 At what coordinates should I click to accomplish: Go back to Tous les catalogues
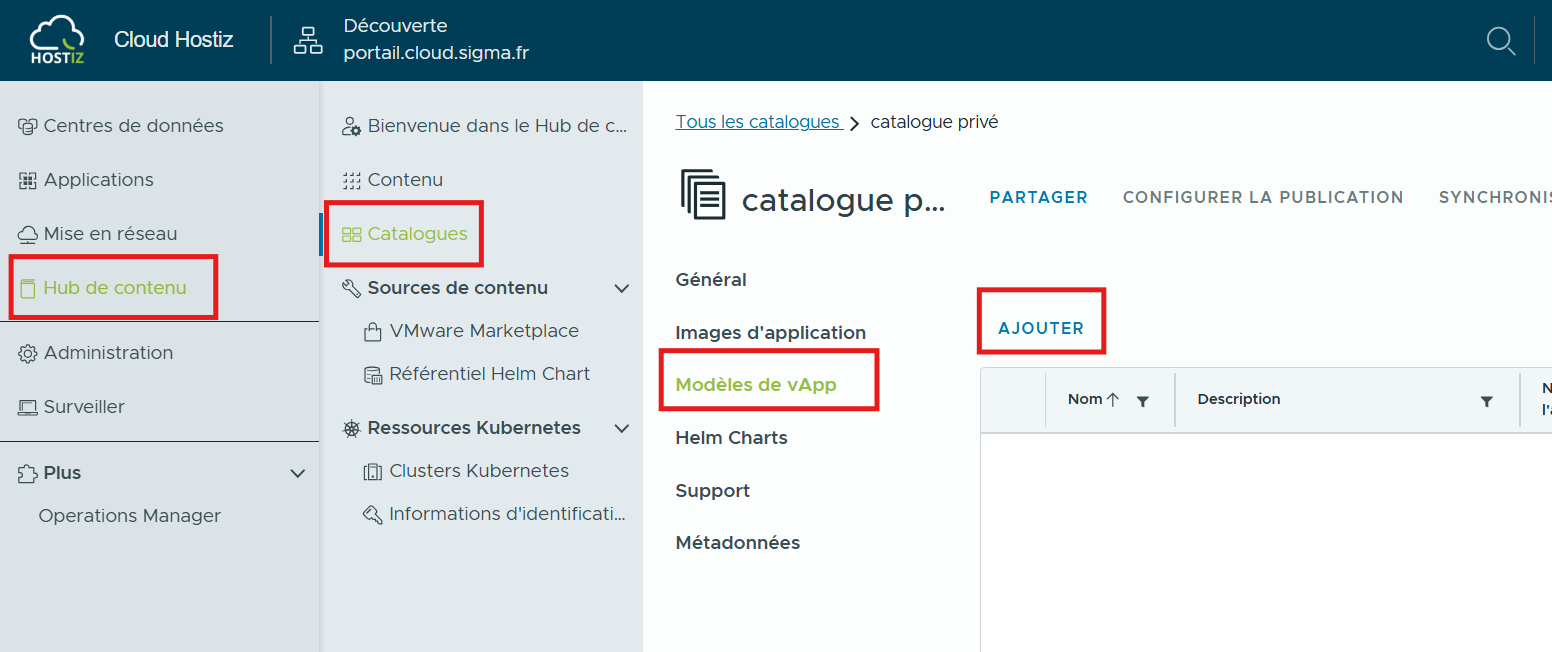coord(757,122)
